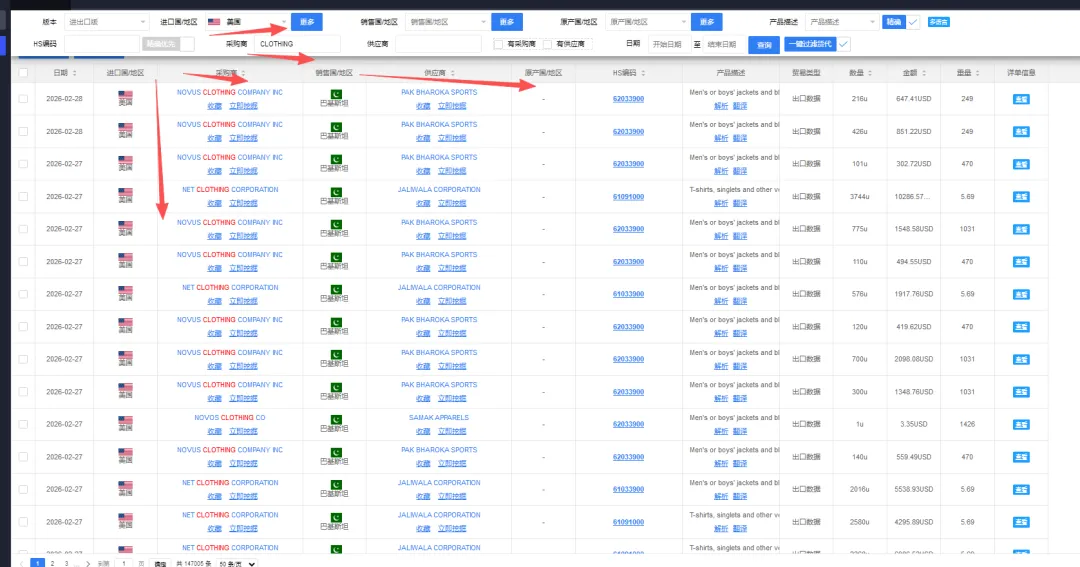1080x567 pixels.
Task: Sort by 数量 column sort arrows
Action: coord(870,72)
